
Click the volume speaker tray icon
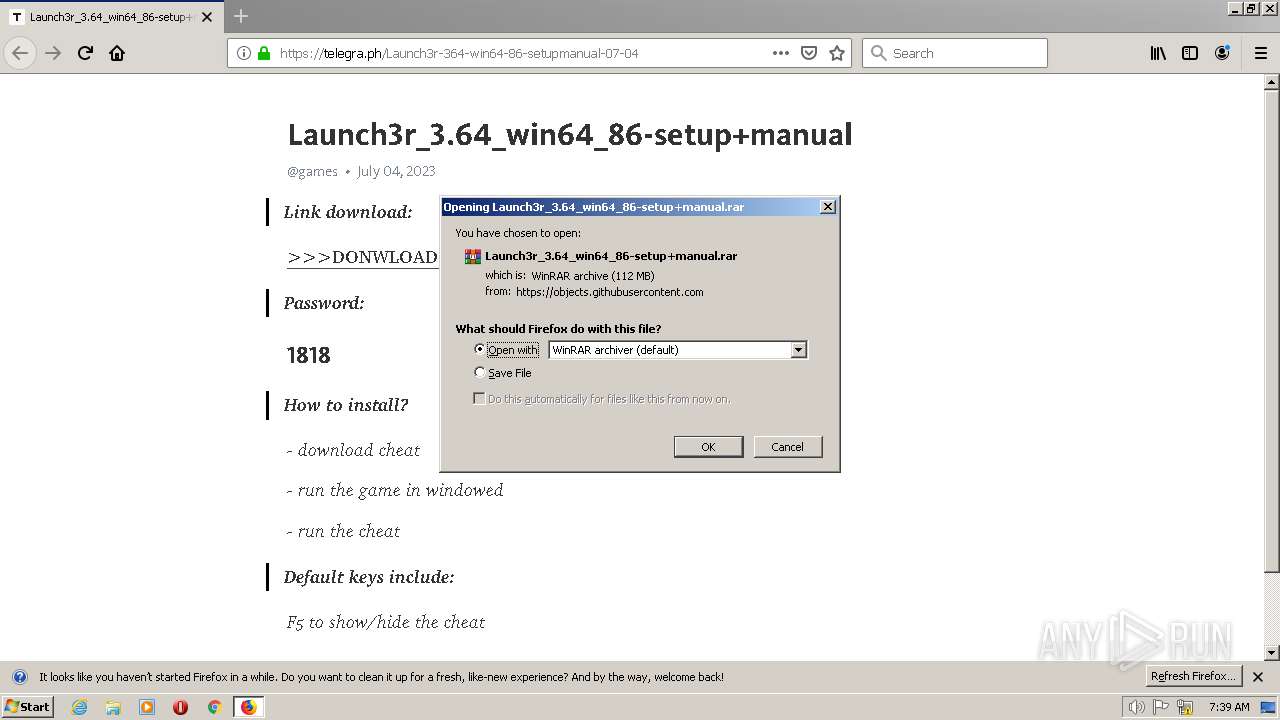click(x=1137, y=707)
